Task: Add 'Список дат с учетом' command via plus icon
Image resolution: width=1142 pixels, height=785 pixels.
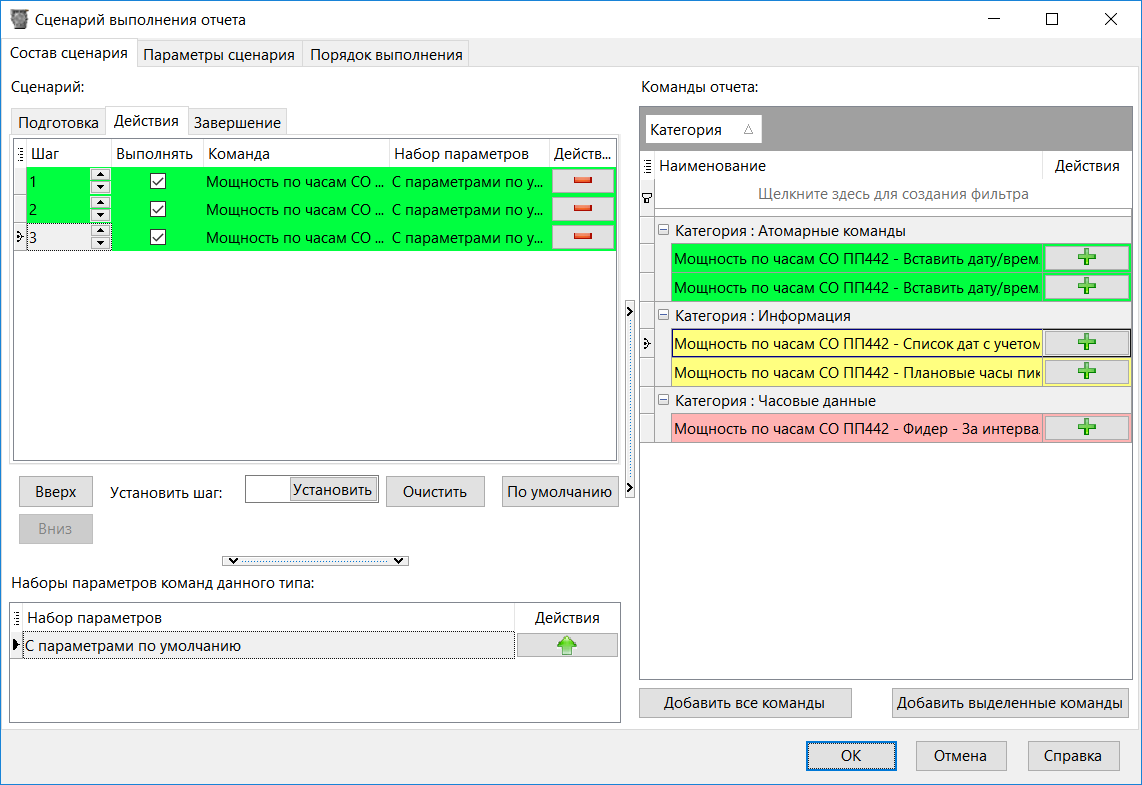Action: click(x=1086, y=342)
